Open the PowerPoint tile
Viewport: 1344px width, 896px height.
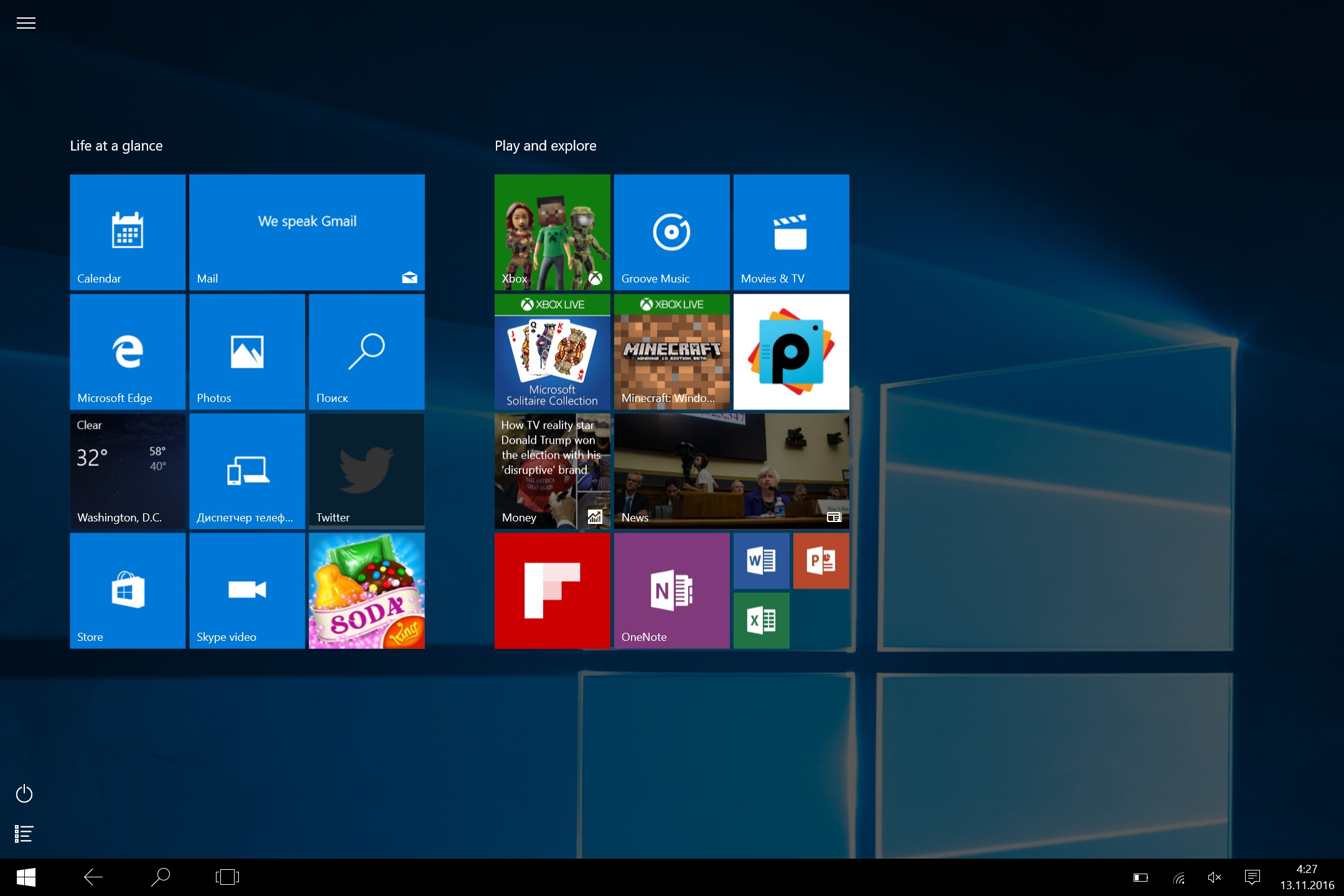[x=821, y=561]
